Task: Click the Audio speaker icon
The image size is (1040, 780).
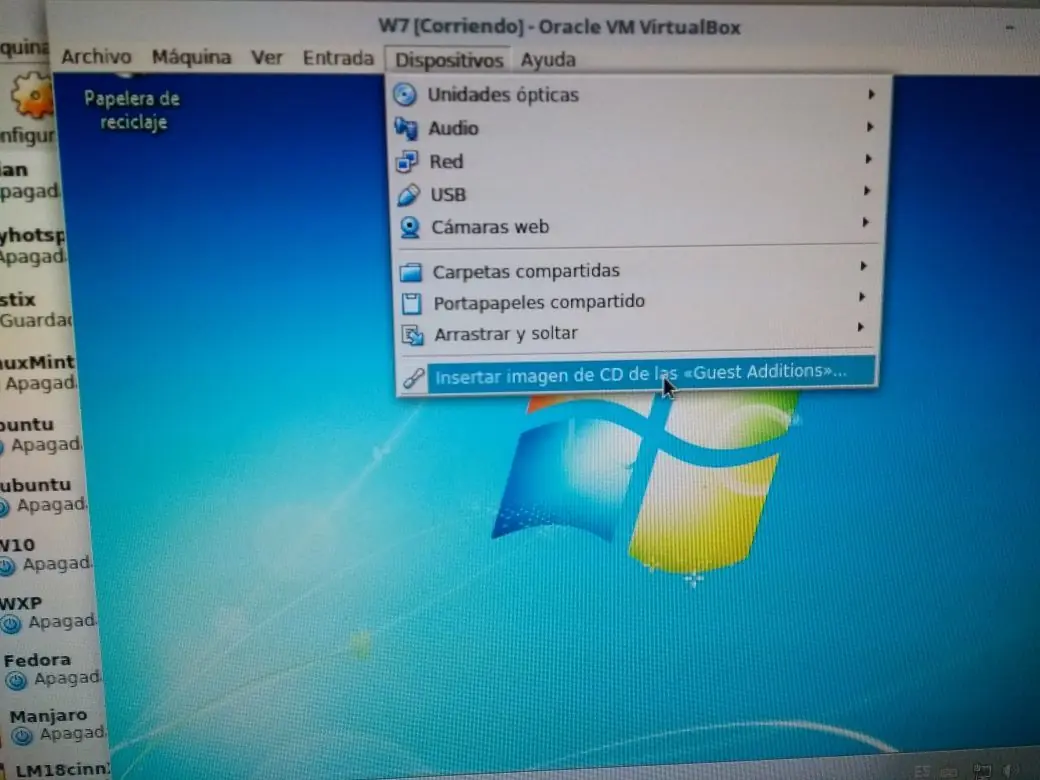Action: pyautogui.click(x=406, y=128)
